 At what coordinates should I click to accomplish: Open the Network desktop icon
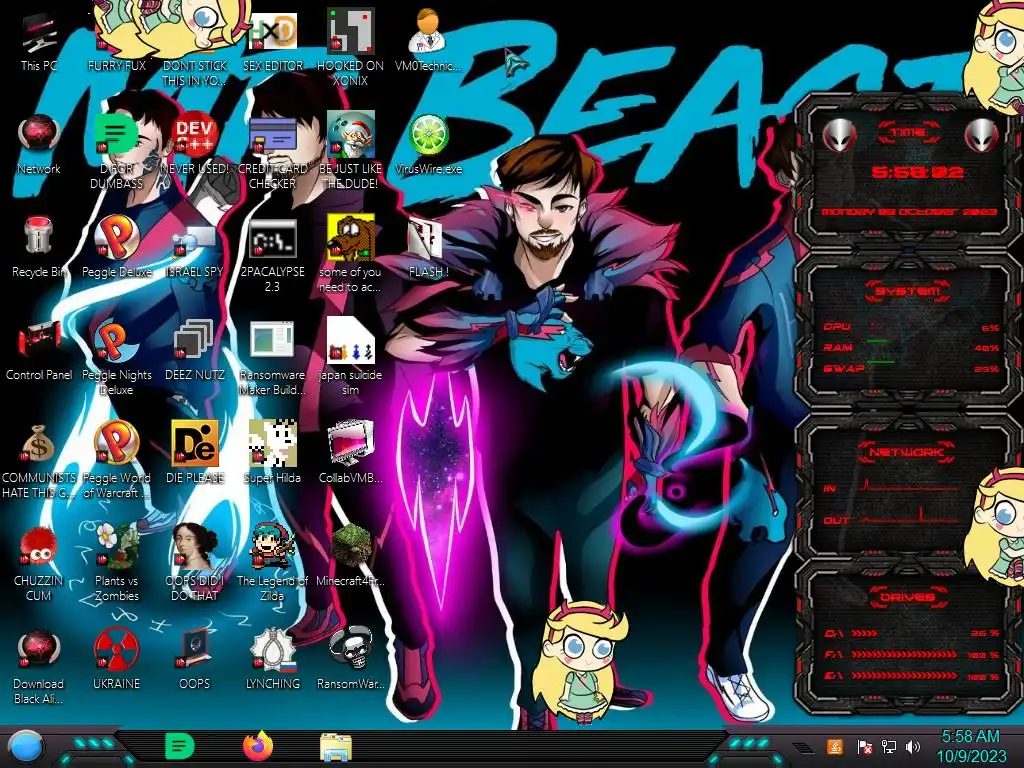(x=39, y=146)
